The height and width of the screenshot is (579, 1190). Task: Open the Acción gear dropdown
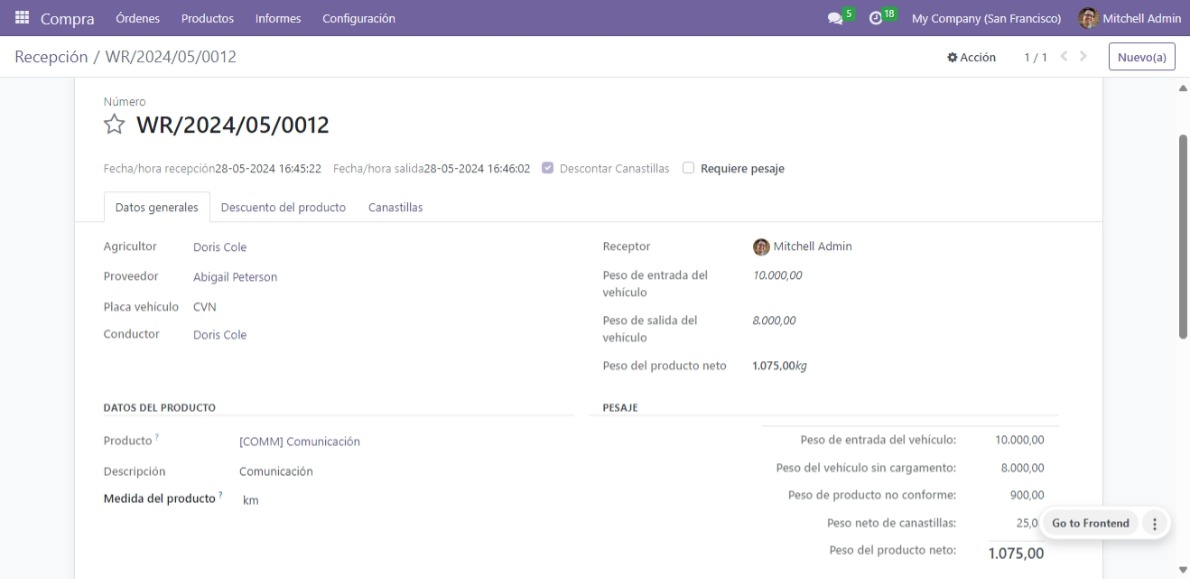pos(971,57)
